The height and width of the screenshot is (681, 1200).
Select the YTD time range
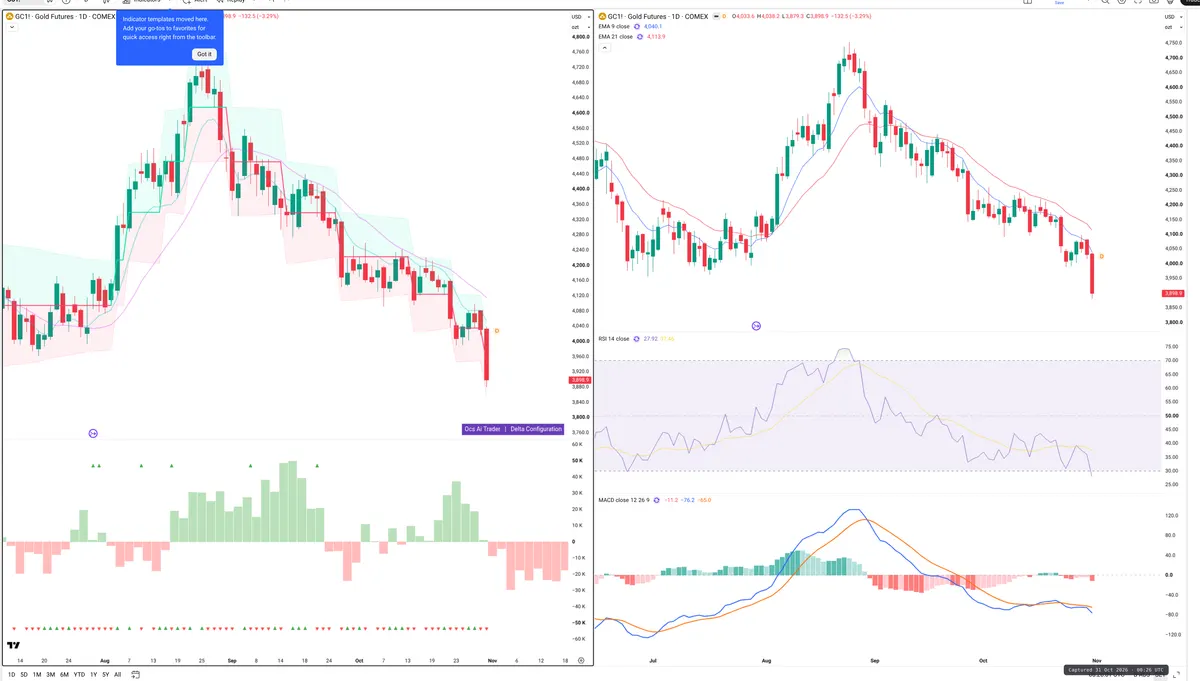[x=79, y=674]
